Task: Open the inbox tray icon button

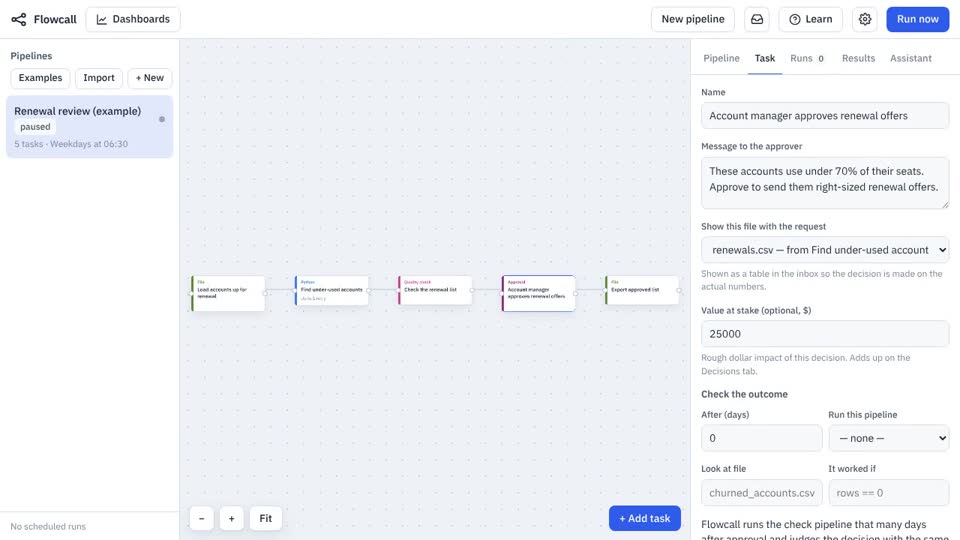Action: pos(757,20)
